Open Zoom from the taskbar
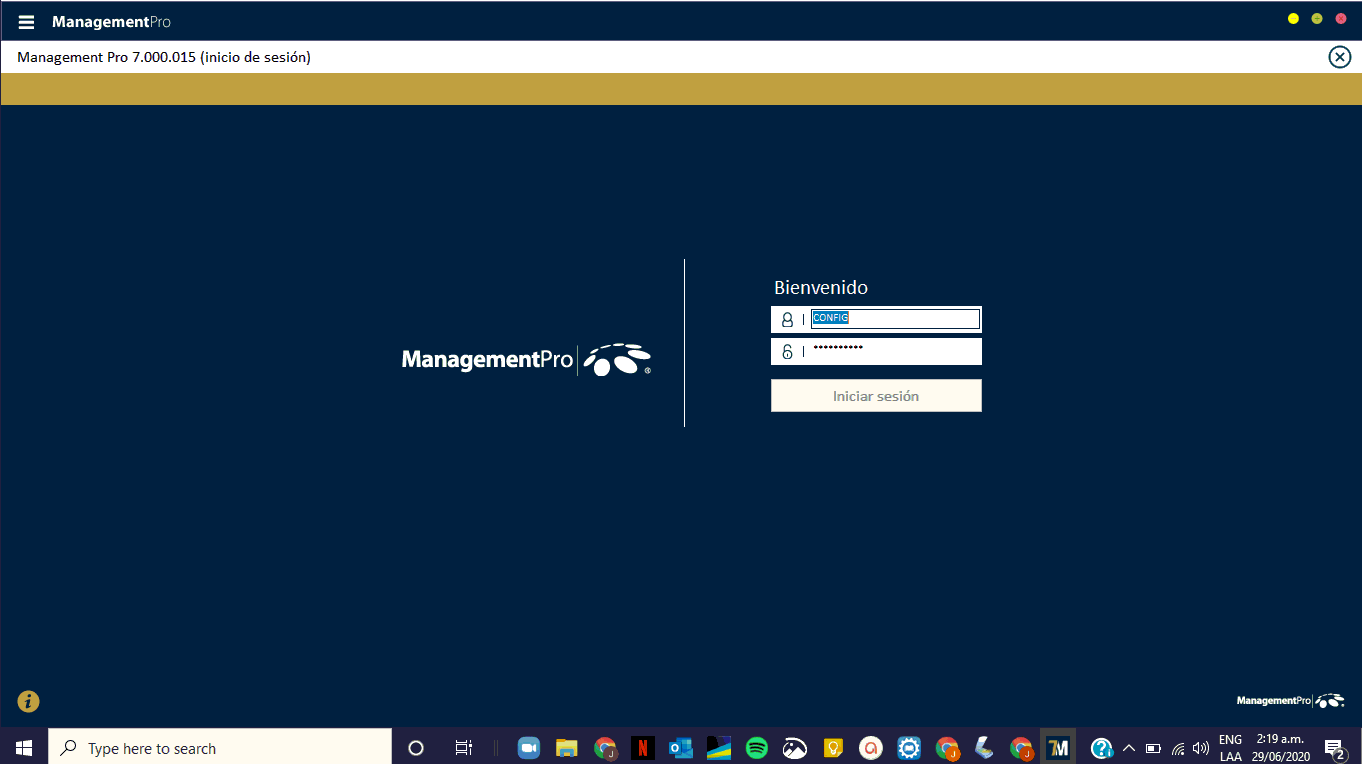 [528, 748]
